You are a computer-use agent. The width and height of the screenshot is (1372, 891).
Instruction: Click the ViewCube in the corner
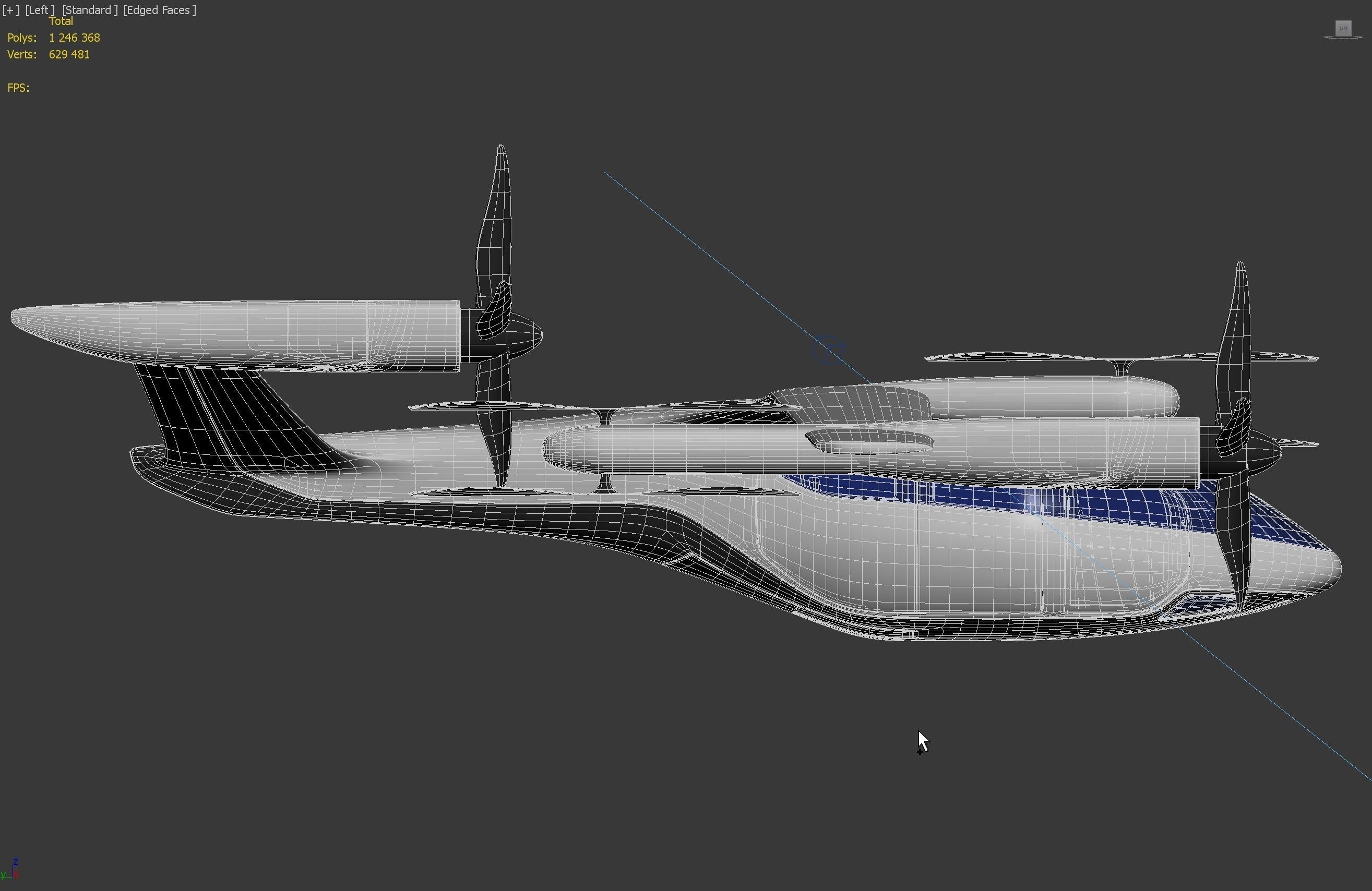pyautogui.click(x=1343, y=29)
